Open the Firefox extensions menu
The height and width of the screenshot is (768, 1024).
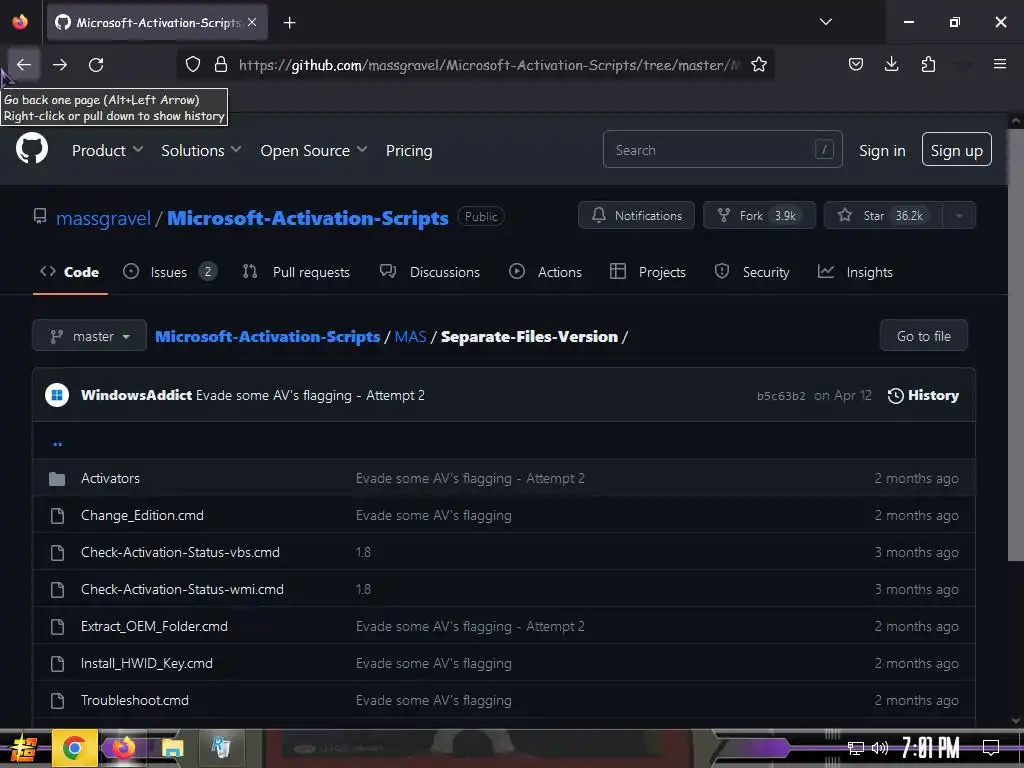point(928,64)
